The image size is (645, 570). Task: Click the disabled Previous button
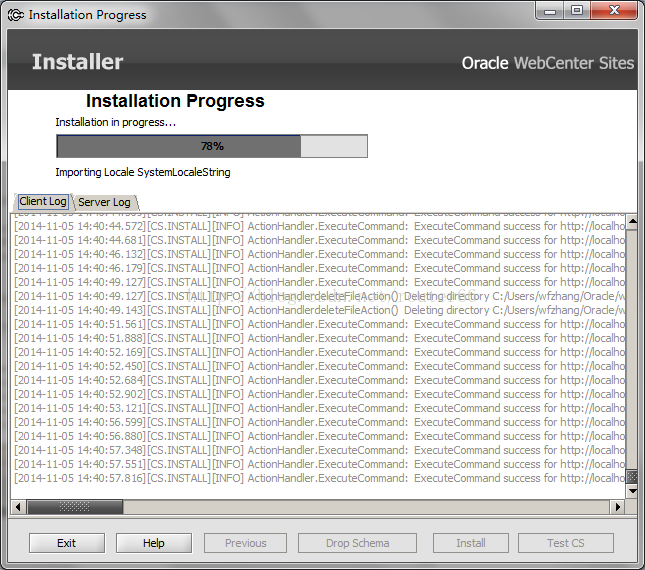click(245, 543)
